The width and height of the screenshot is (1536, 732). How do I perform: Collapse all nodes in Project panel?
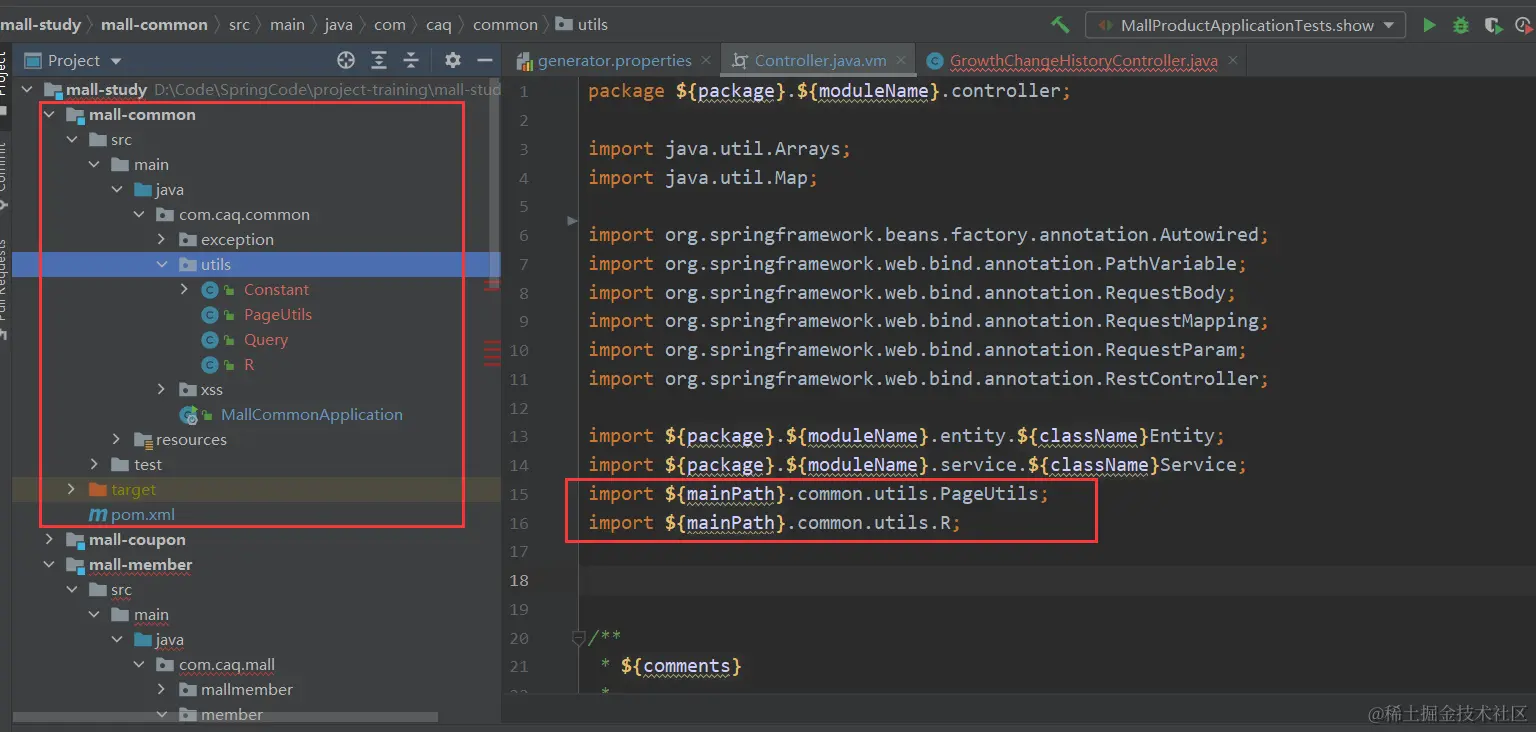tap(411, 60)
